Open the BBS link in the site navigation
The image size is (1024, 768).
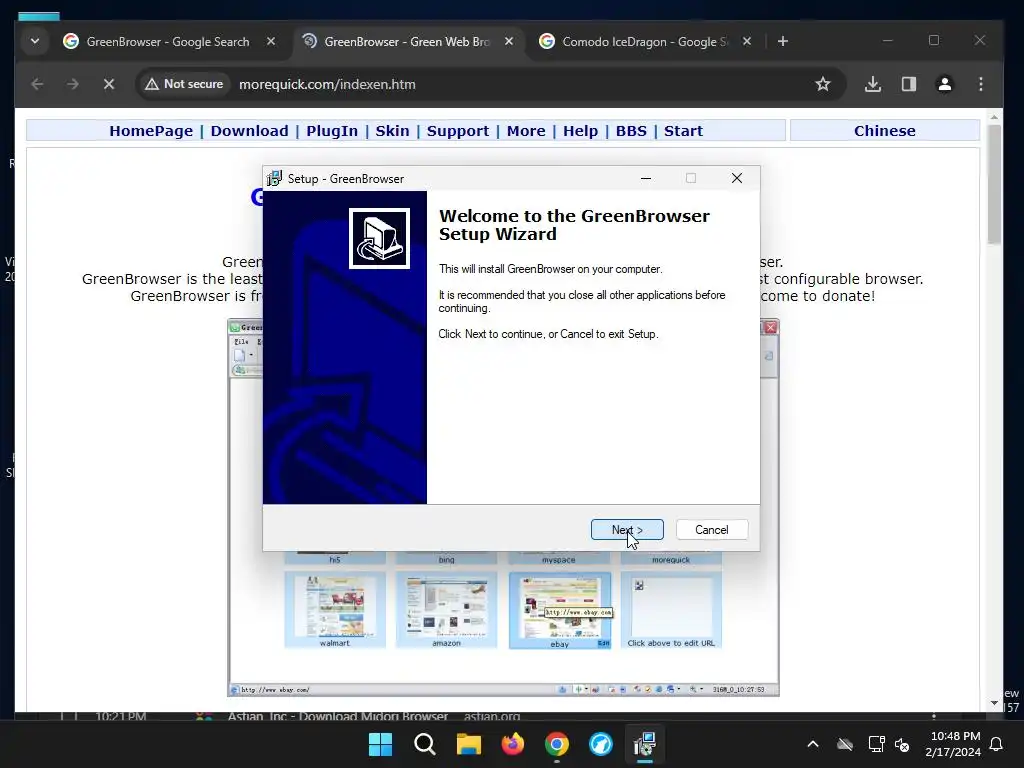coord(631,131)
